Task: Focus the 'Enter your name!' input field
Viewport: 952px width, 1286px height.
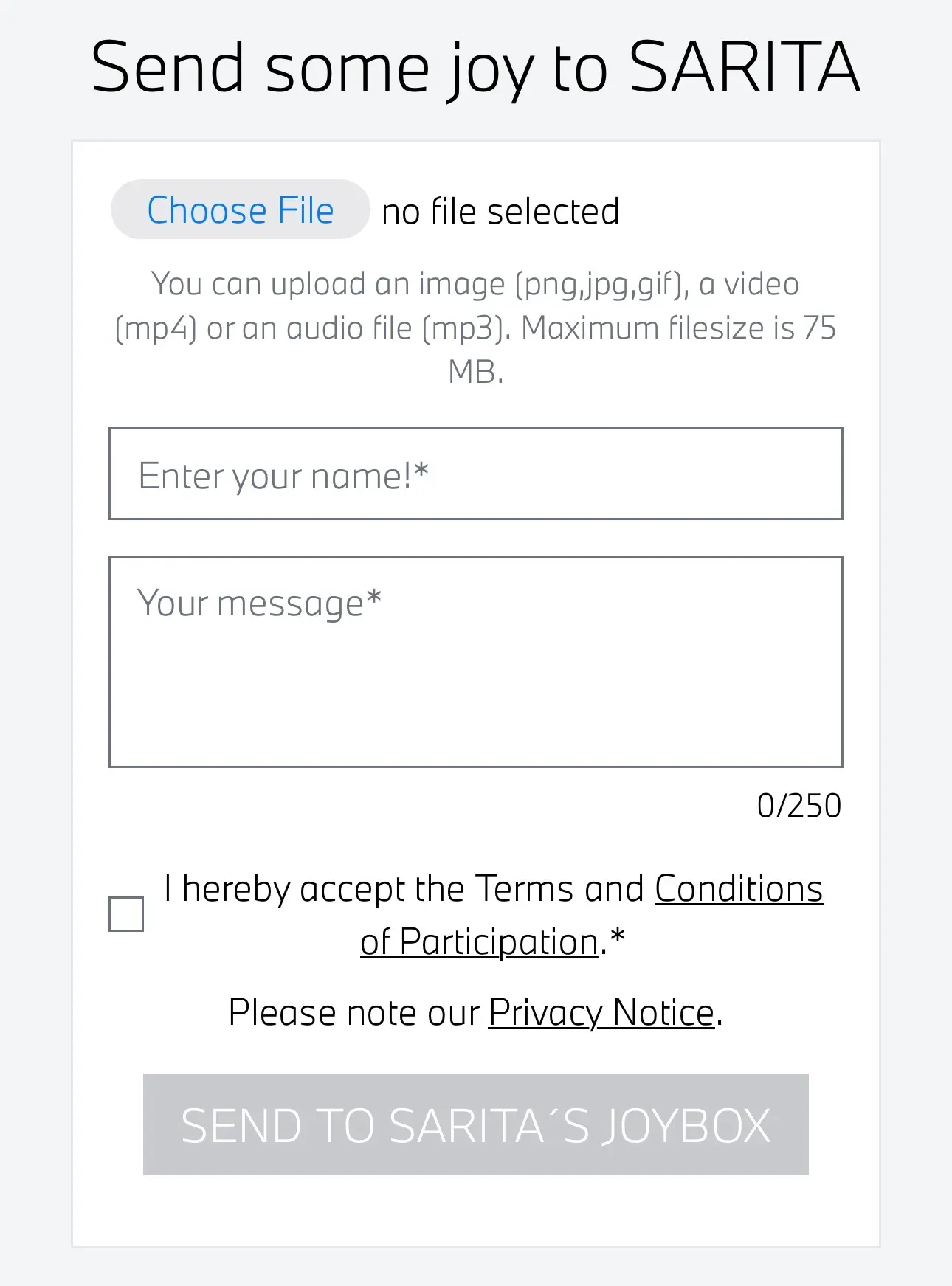Action: [476, 474]
